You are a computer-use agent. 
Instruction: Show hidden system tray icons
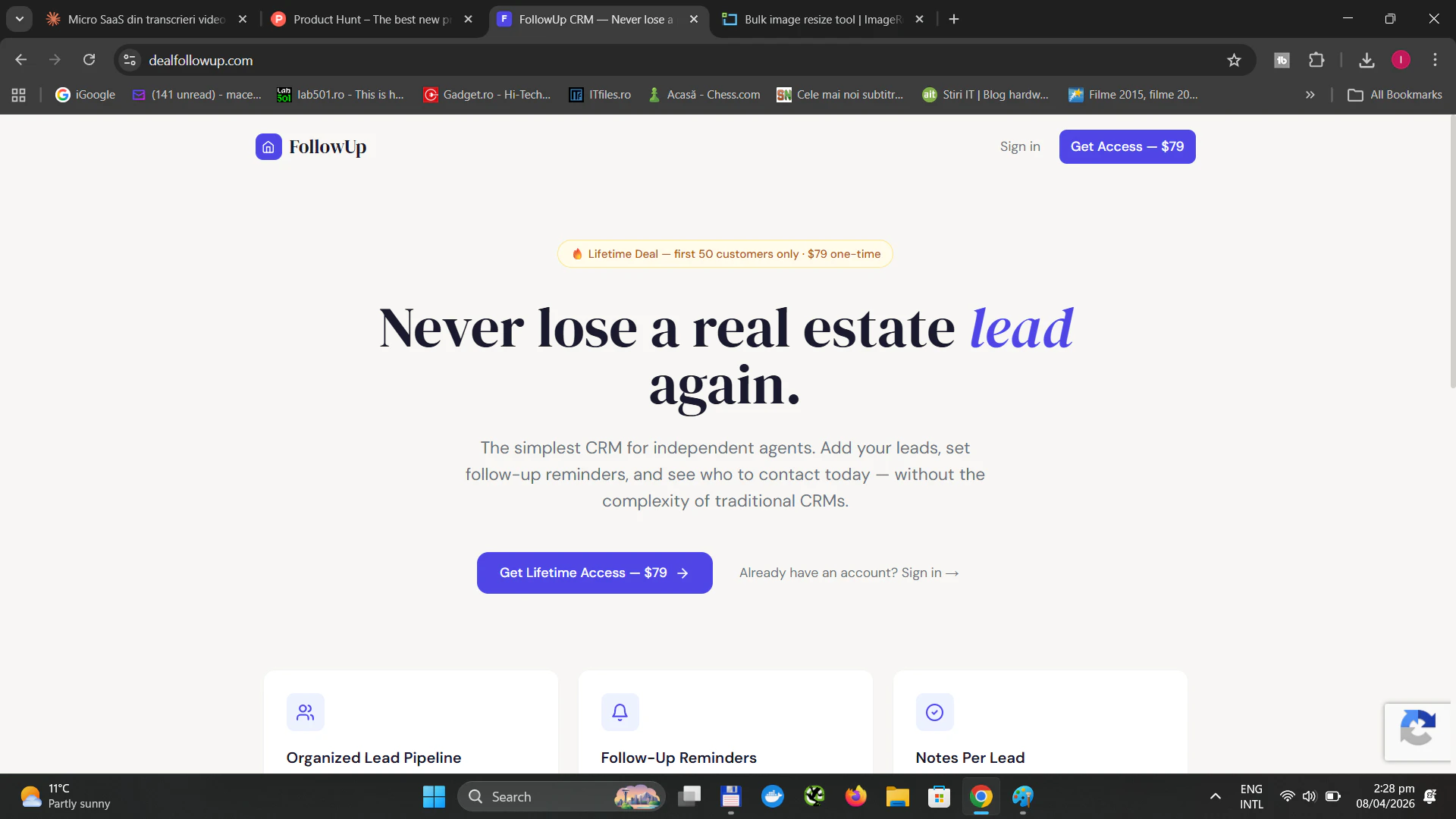click(1216, 796)
